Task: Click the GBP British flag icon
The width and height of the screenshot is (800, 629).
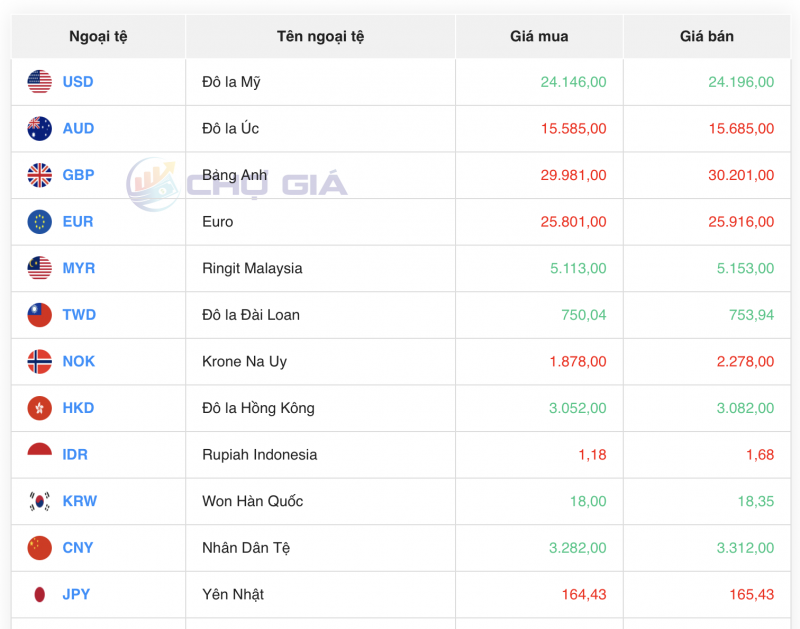Action: [x=38, y=175]
